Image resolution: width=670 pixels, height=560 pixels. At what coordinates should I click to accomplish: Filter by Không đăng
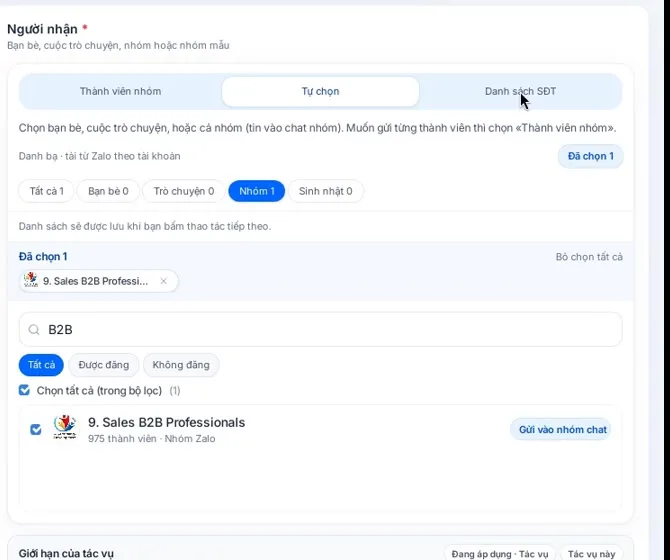click(181, 365)
